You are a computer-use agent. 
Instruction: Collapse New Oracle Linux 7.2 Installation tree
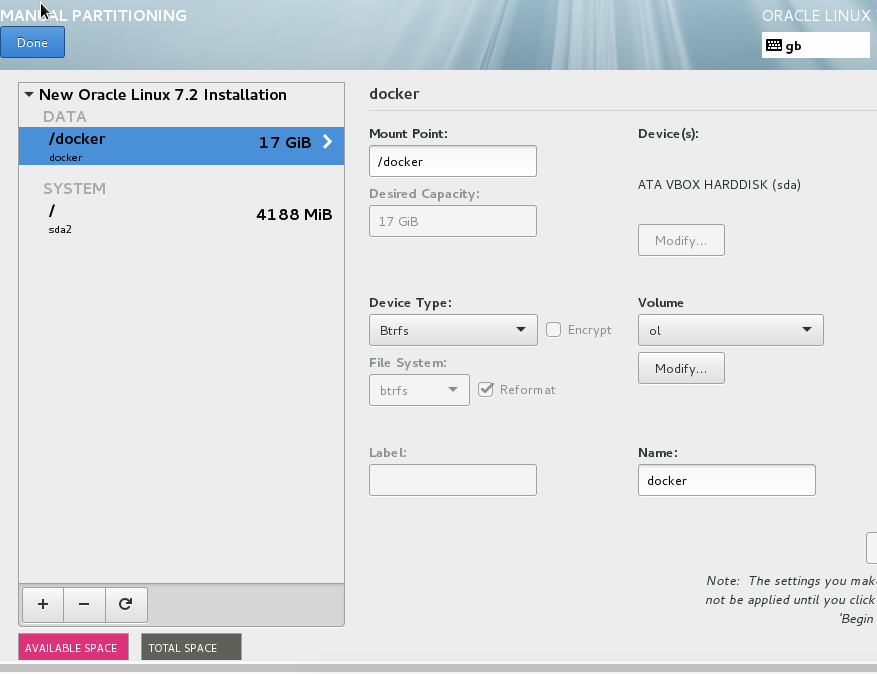29,95
